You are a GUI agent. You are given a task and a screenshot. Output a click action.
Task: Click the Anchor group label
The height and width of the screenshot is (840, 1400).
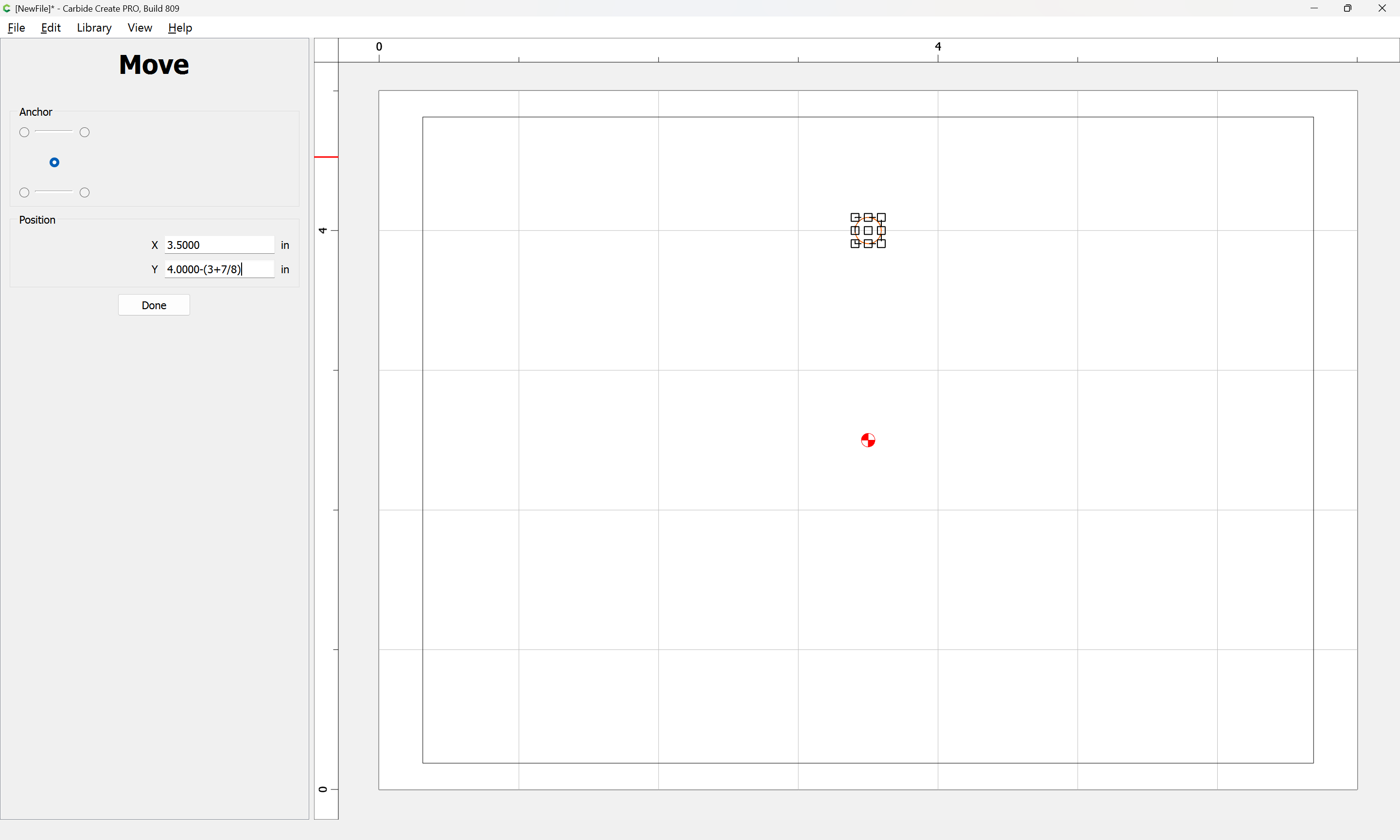point(35,112)
